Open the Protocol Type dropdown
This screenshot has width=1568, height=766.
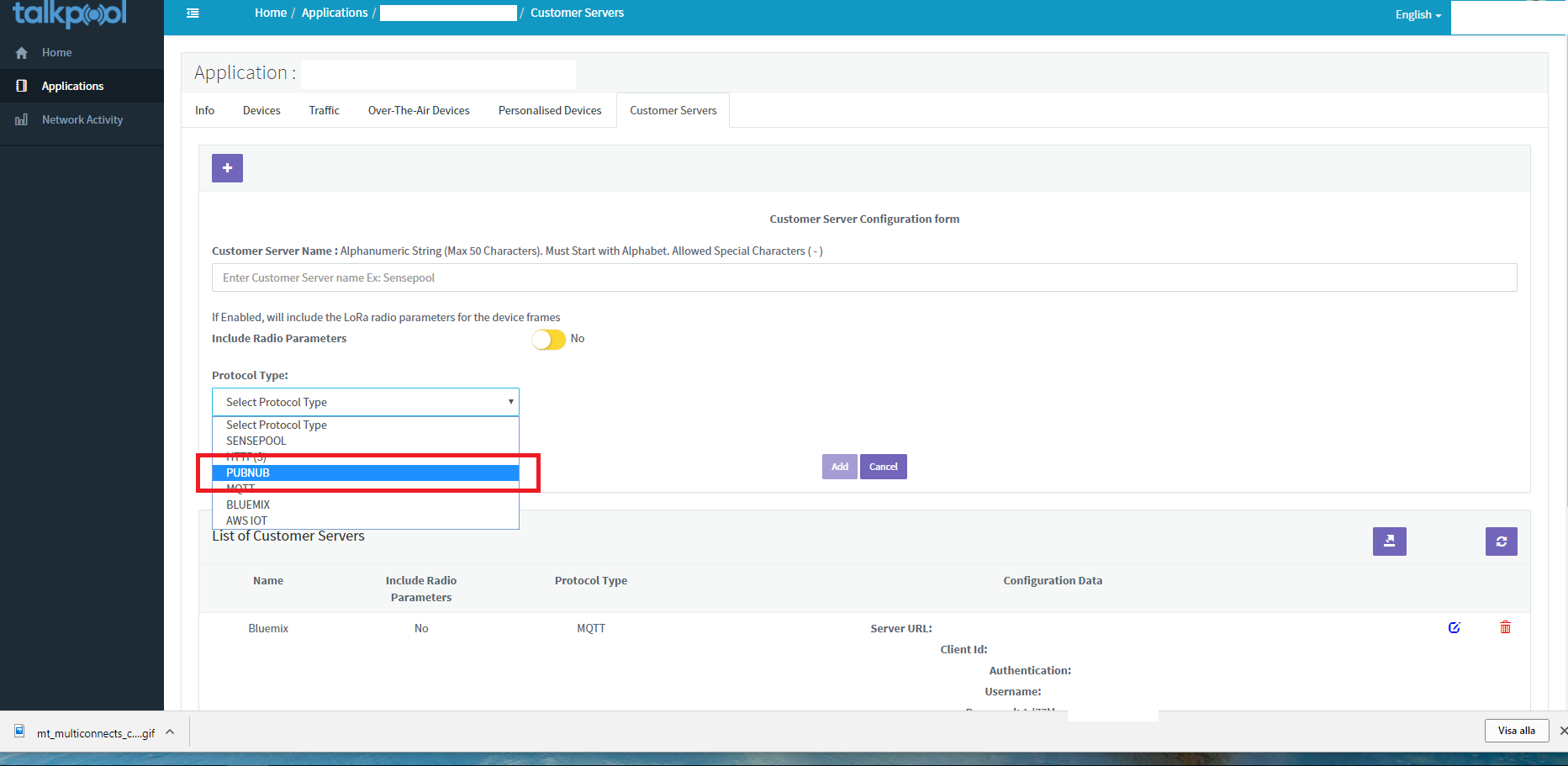(366, 402)
